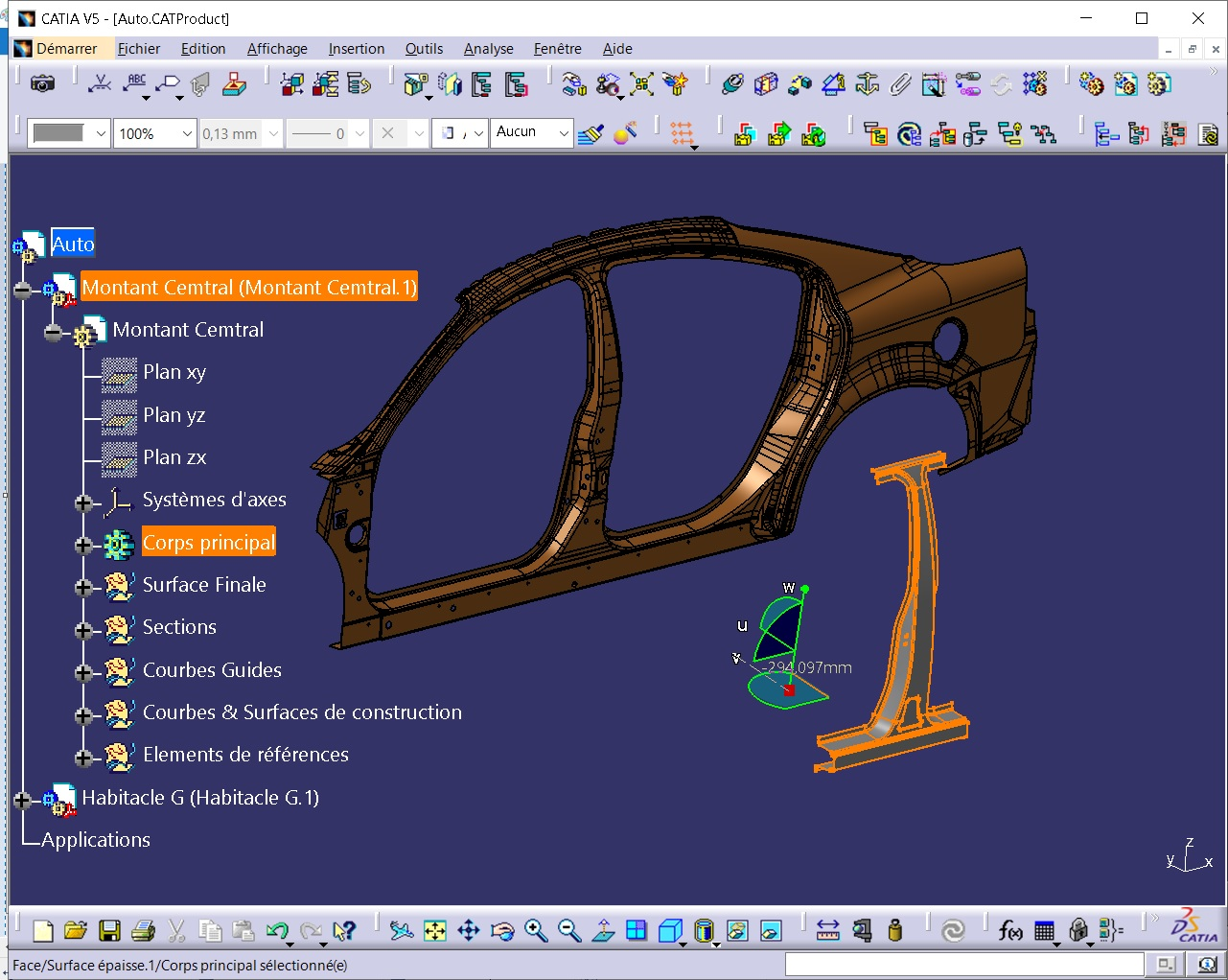Viewport: 1228px width, 980px height.
Task: Click the power input command field
Action: [964, 965]
